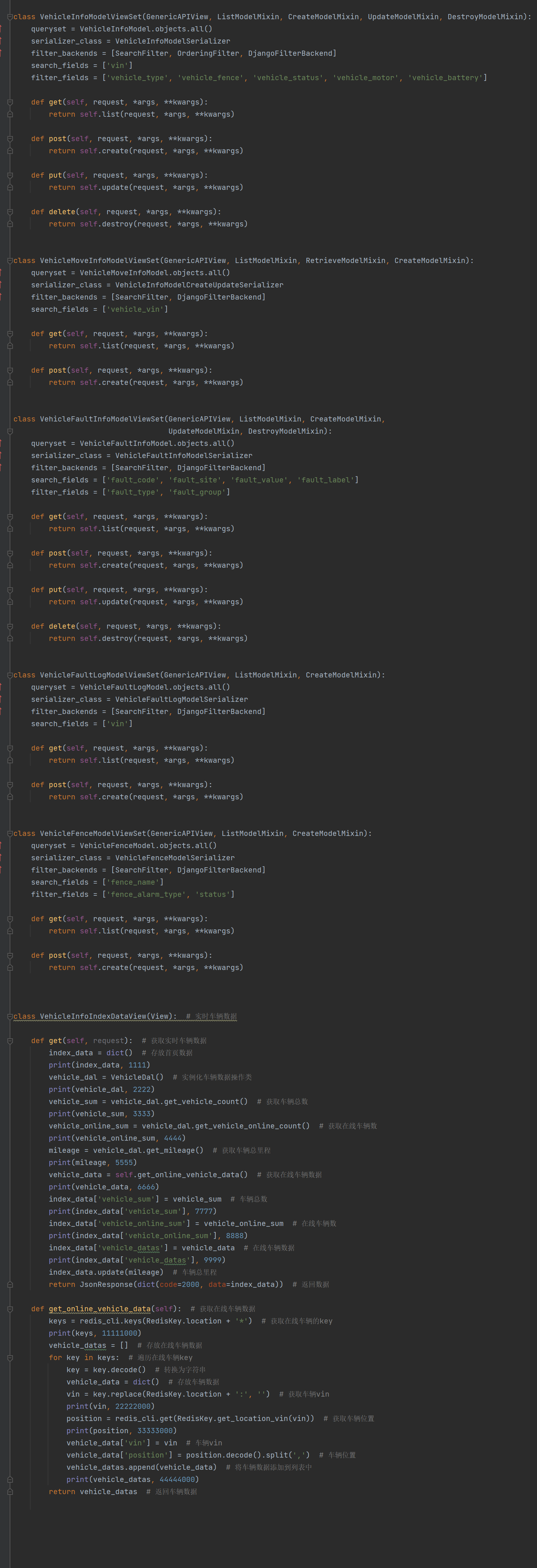Fold the VehicleFaultInfoModelViewSet declaration at its UpdateModelMixin line
This screenshot has height=1568, width=537.
pos(10,431)
